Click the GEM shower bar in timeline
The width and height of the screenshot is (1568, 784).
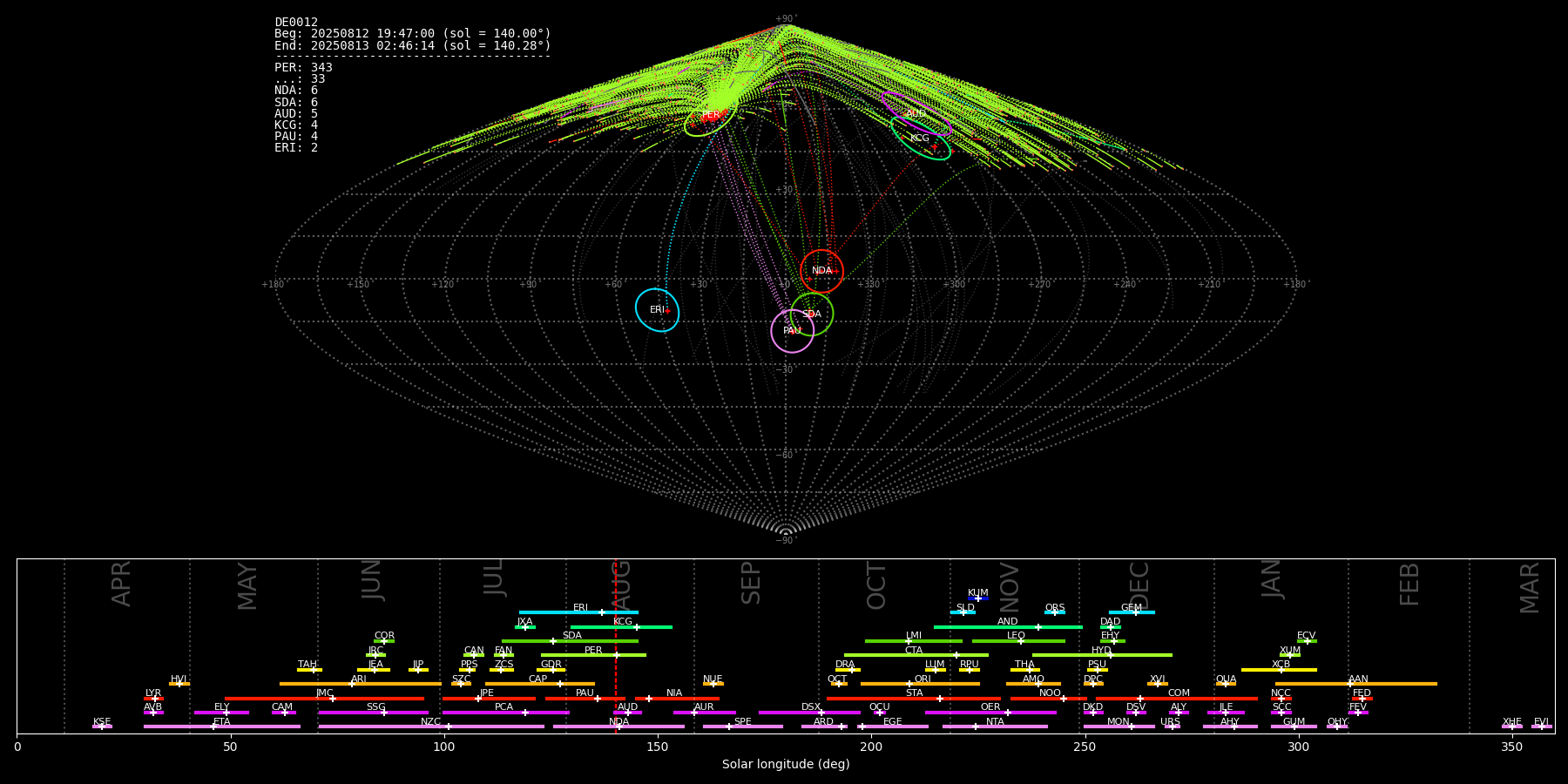tap(1132, 612)
